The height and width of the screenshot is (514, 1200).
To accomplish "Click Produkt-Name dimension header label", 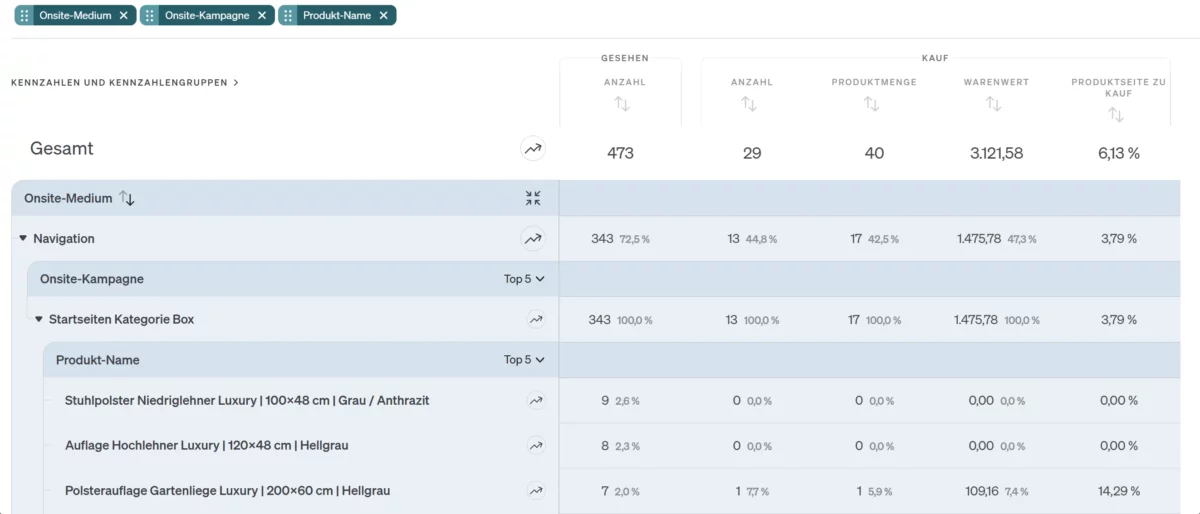I will pyautogui.click(x=98, y=360).
